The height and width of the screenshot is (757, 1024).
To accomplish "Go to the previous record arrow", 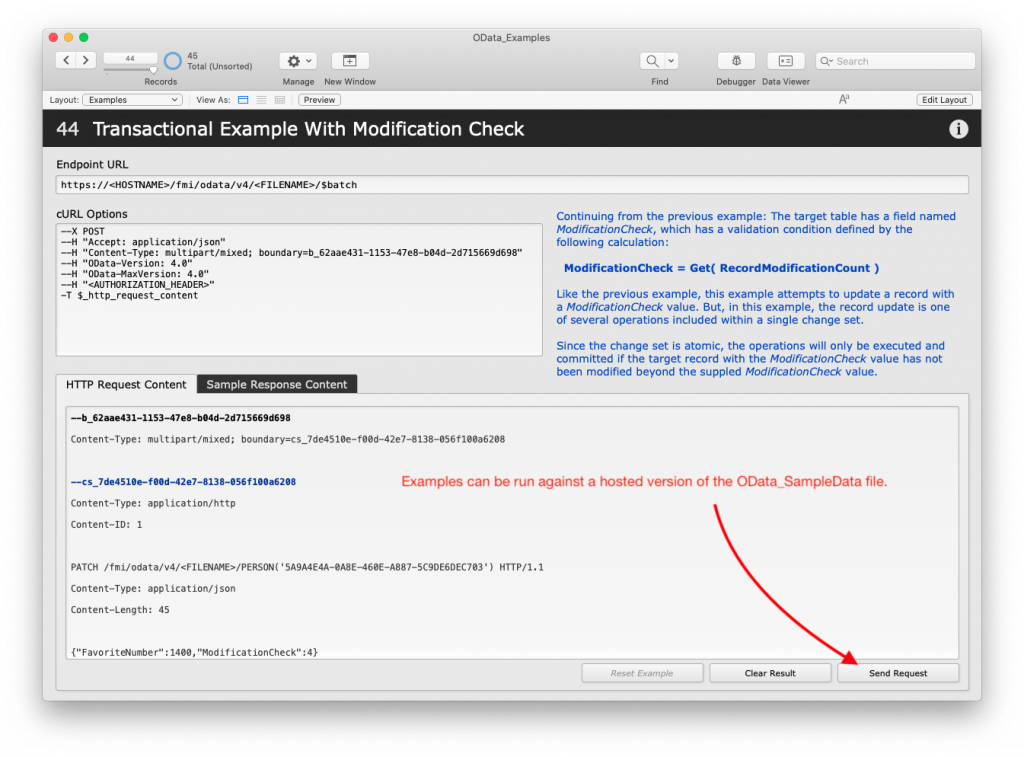I will [67, 61].
